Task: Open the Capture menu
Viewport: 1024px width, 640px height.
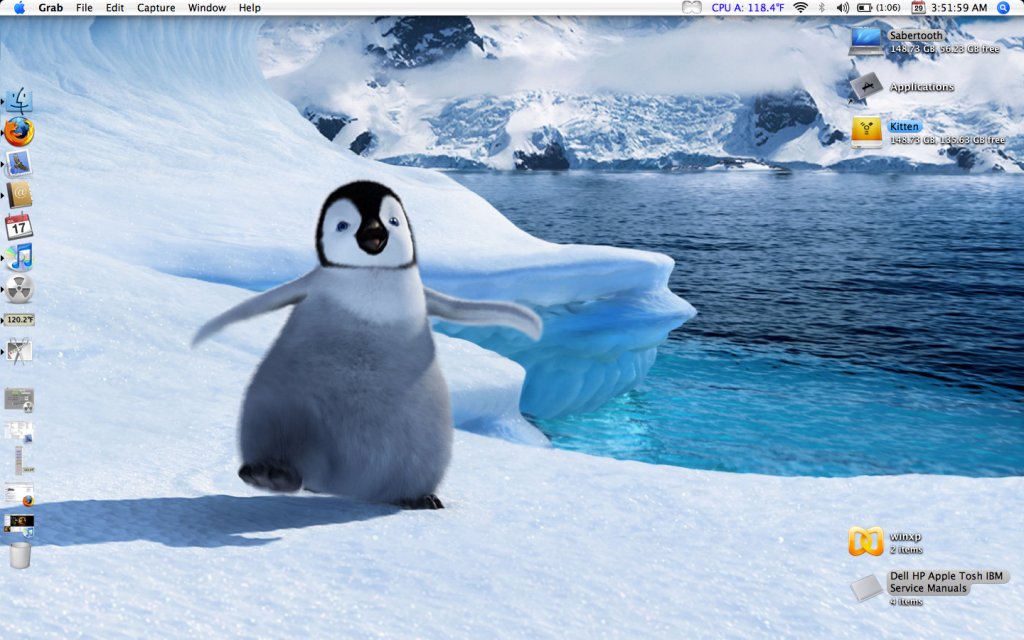Action: pos(155,8)
